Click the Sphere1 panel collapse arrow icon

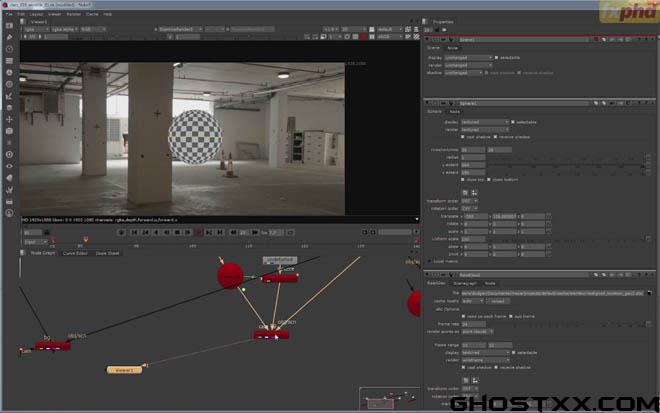pos(428,103)
